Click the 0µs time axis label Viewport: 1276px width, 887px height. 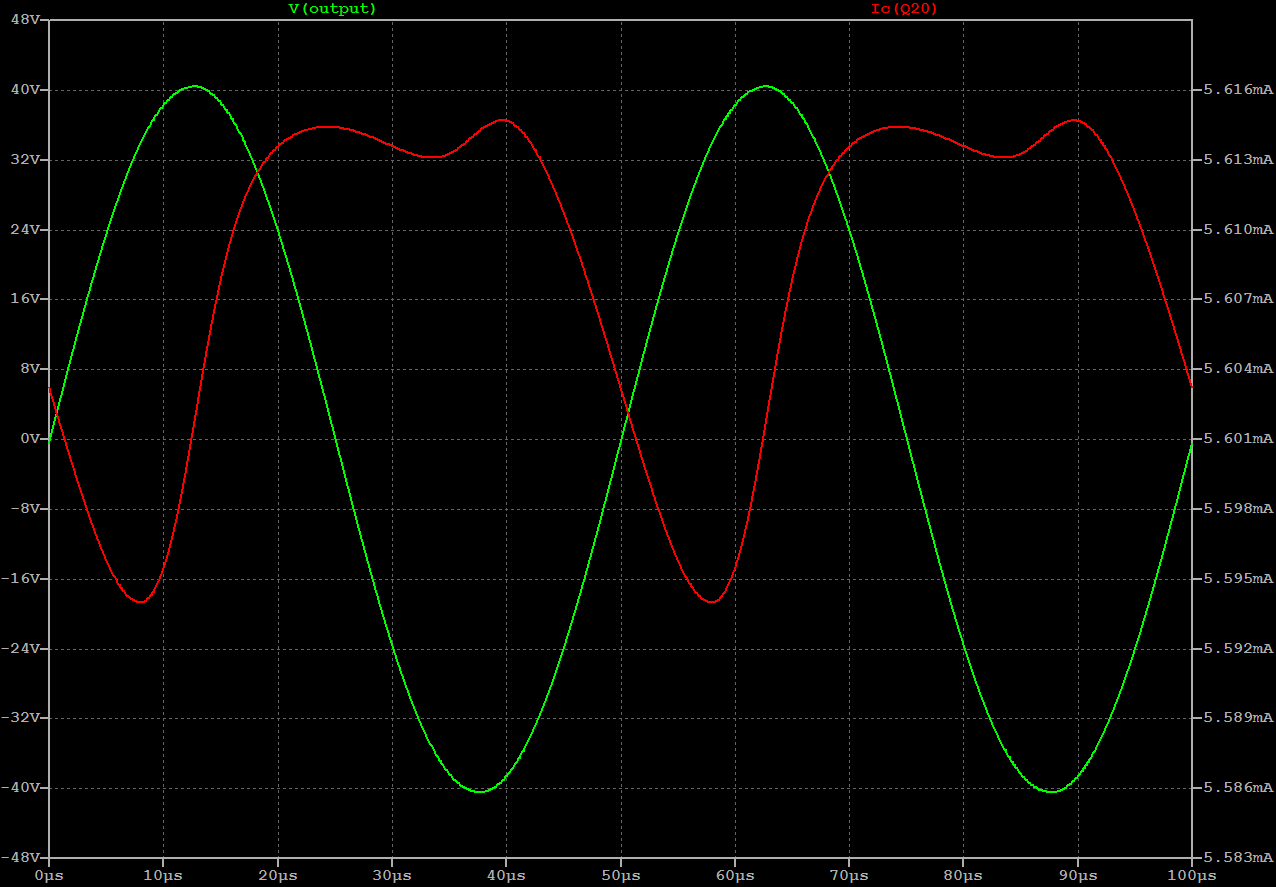[x=48, y=875]
